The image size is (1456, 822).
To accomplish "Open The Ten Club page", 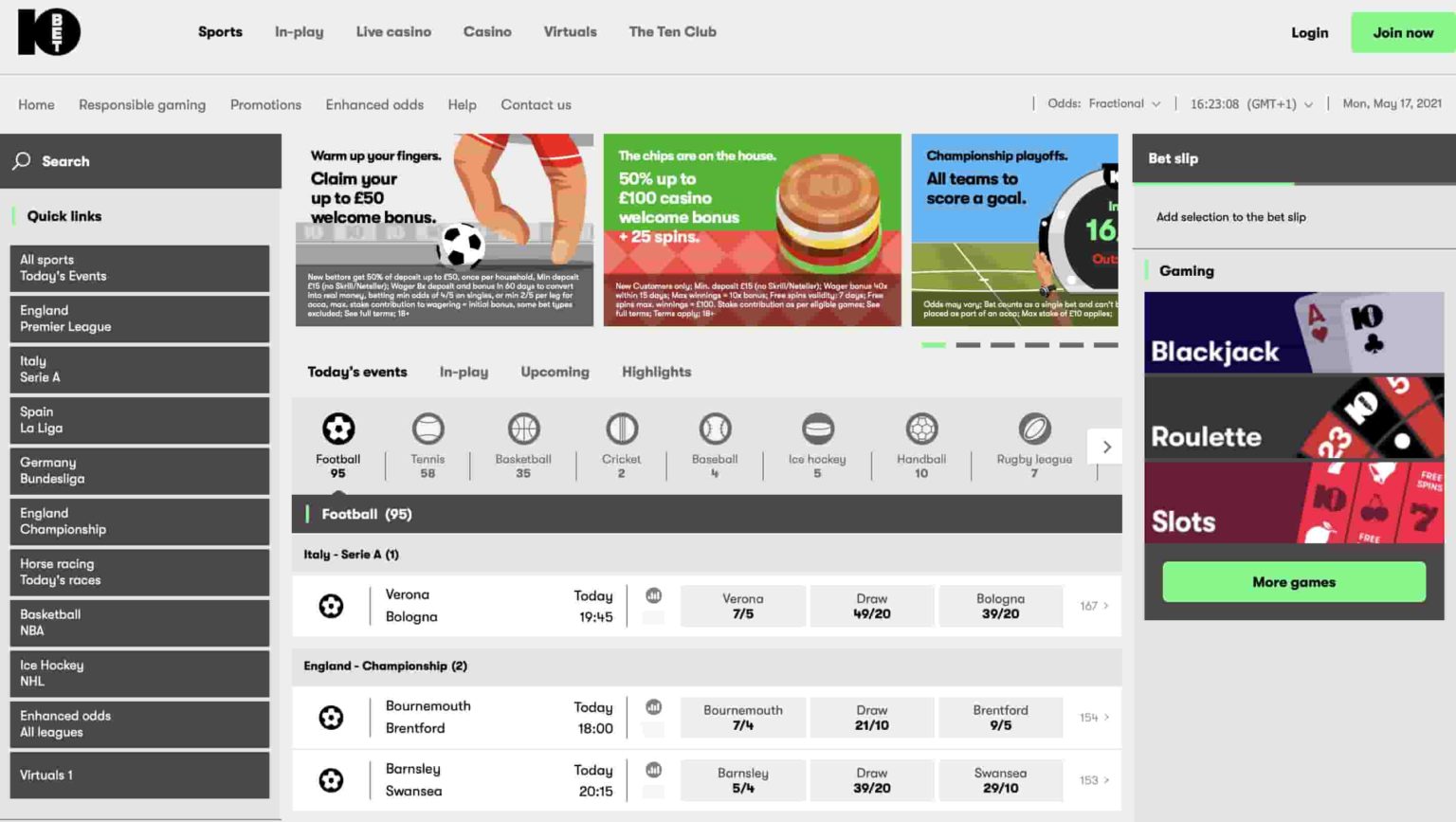I will coord(672,32).
